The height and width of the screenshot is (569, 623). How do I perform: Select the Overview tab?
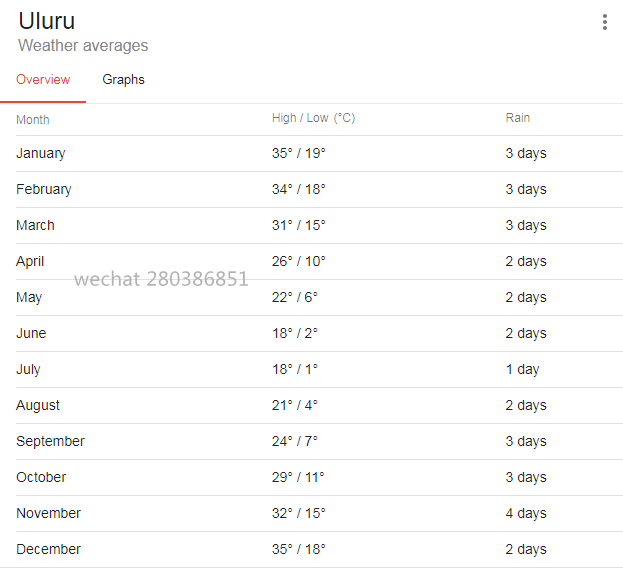[43, 80]
